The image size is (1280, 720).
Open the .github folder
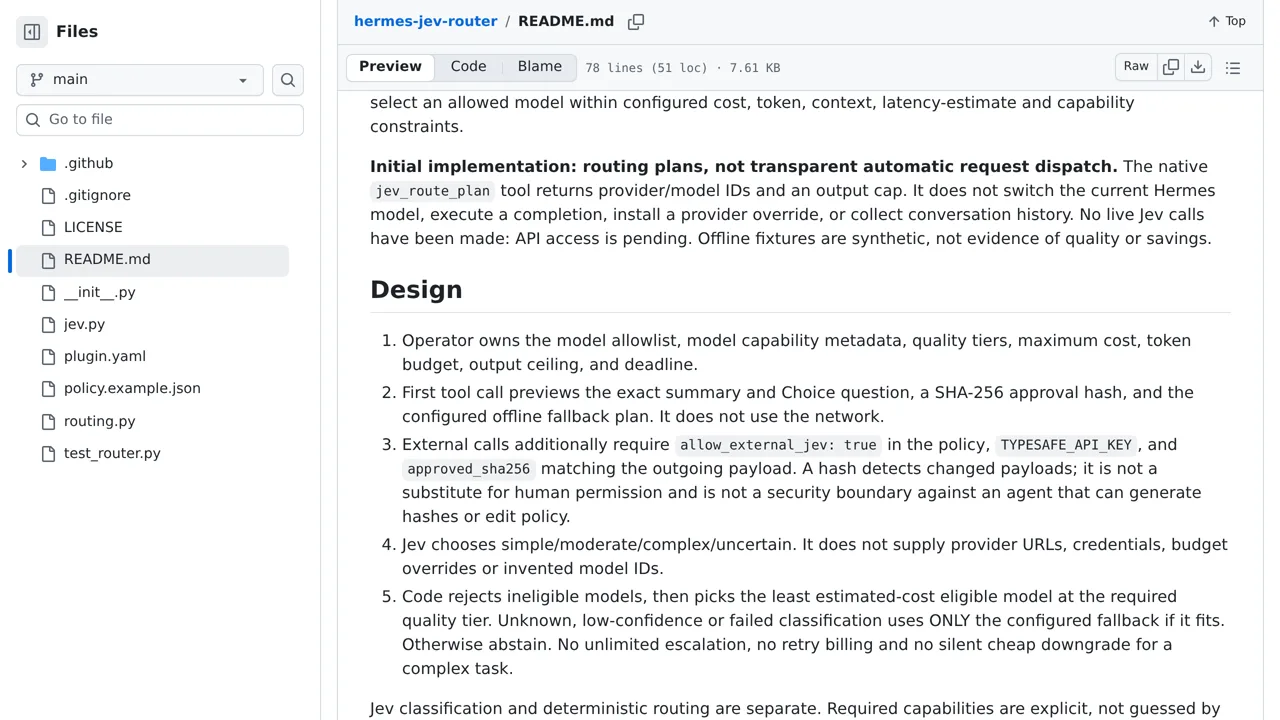pyautogui.click(x=89, y=163)
